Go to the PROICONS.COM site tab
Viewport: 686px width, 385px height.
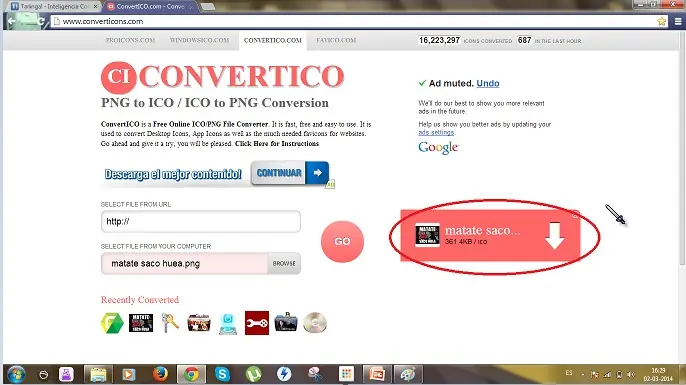(x=130, y=40)
